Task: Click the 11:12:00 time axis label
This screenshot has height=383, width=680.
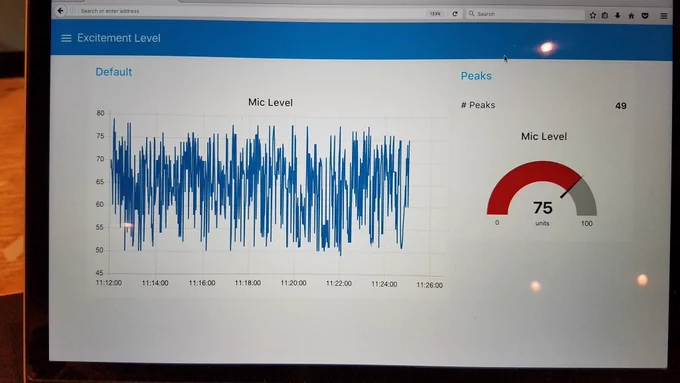Action: (108, 283)
